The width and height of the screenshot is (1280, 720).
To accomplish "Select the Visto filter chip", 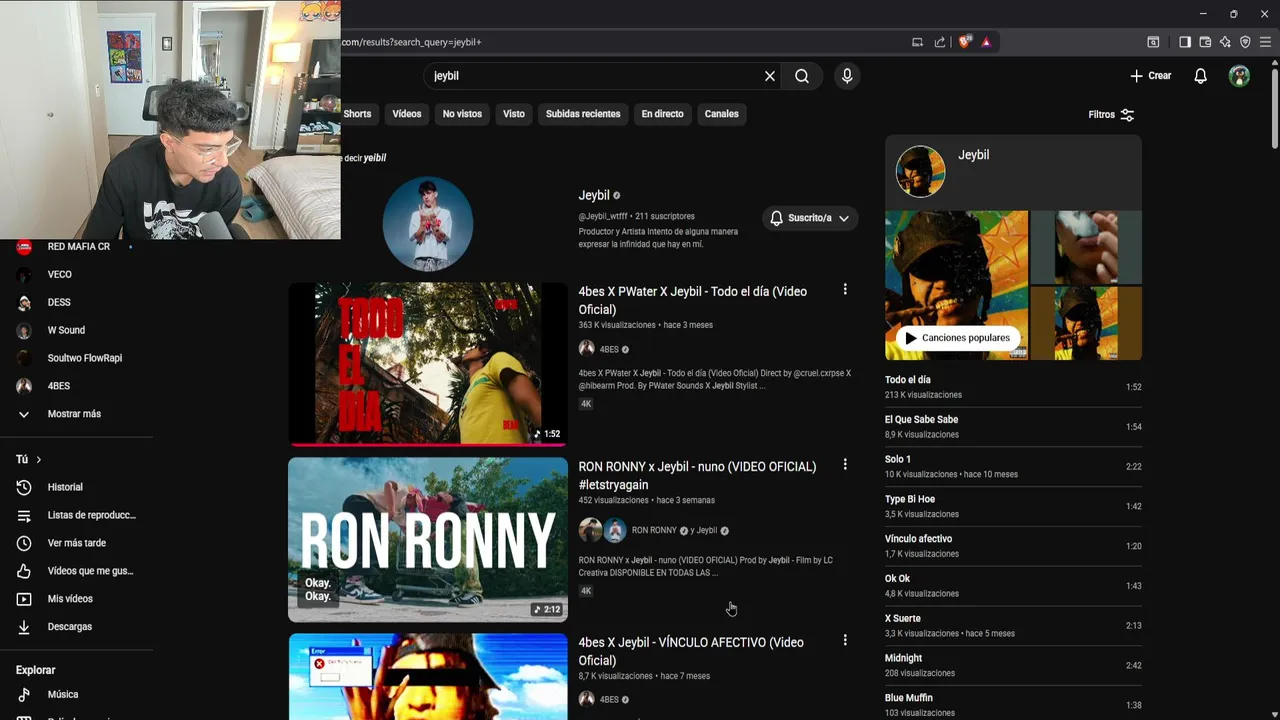I will [514, 114].
